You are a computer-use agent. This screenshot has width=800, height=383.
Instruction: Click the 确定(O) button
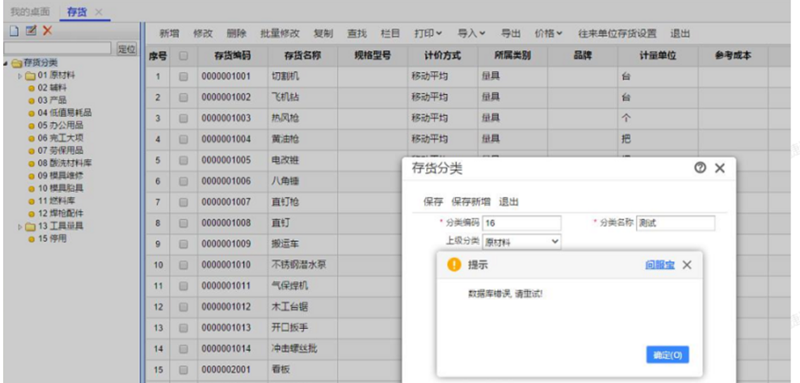pyautogui.click(x=667, y=355)
